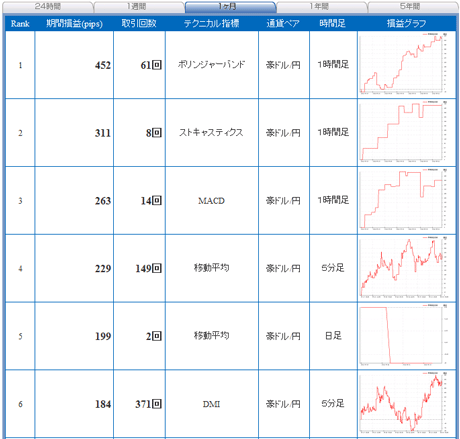Open the rank 5 daily graph thumbnail

(406, 336)
